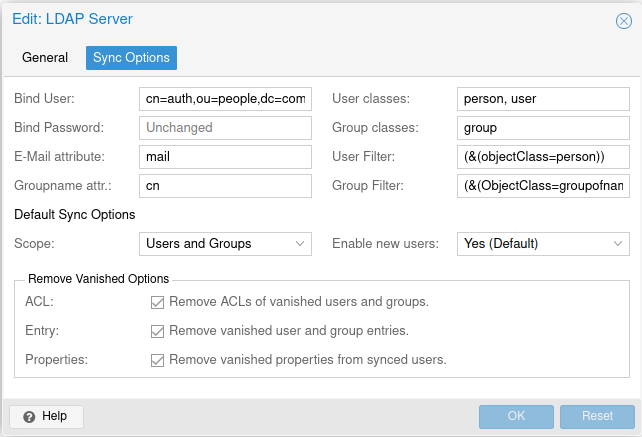The width and height of the screenshot is (642, 437).
Task: Edit the E-Mail attribute field
Action: (x=225, y=157)
